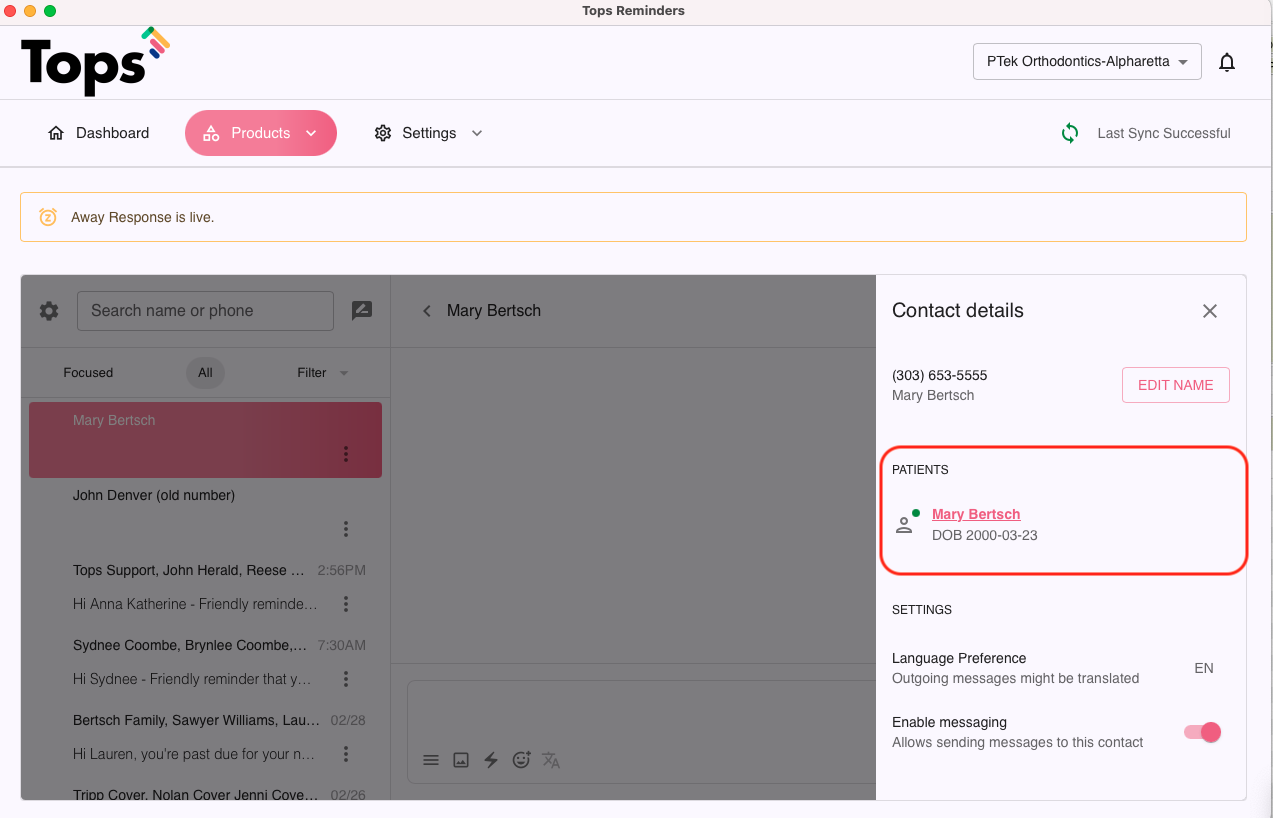Switch to the Focused tab

point(88,373)
